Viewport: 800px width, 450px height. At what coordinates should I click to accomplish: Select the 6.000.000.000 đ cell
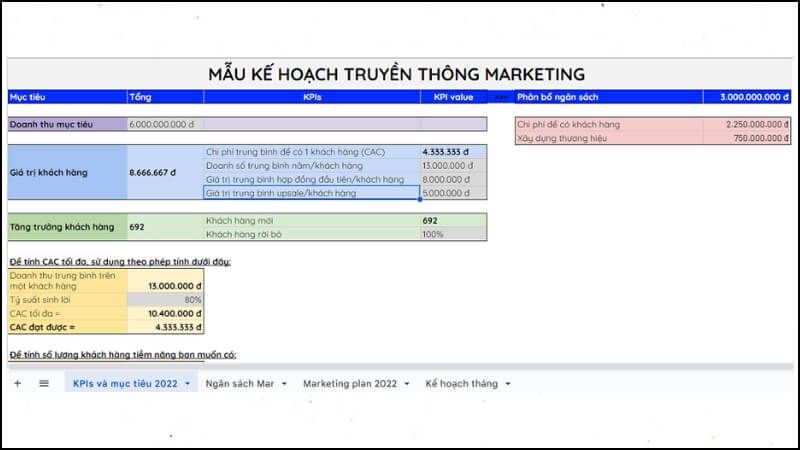165,124
